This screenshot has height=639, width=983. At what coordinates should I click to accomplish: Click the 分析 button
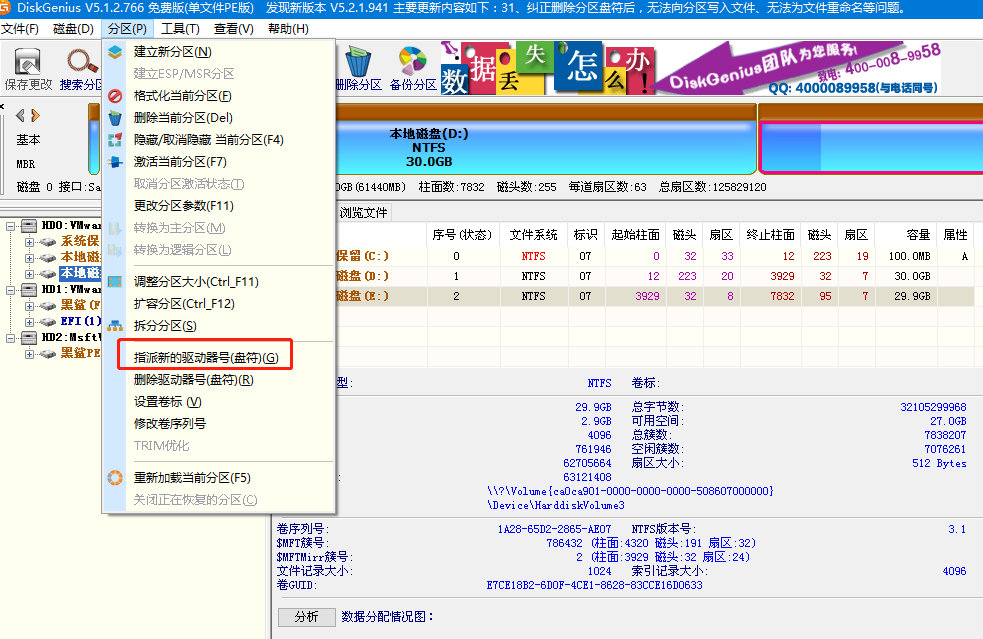(306, 617)
